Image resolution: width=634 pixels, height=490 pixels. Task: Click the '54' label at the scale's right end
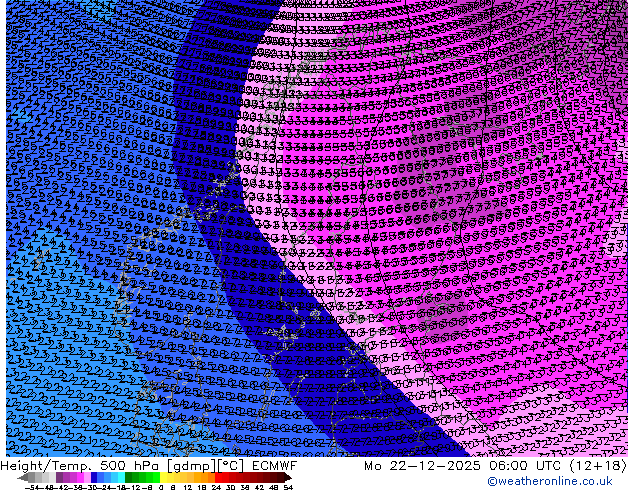point(288,488)
